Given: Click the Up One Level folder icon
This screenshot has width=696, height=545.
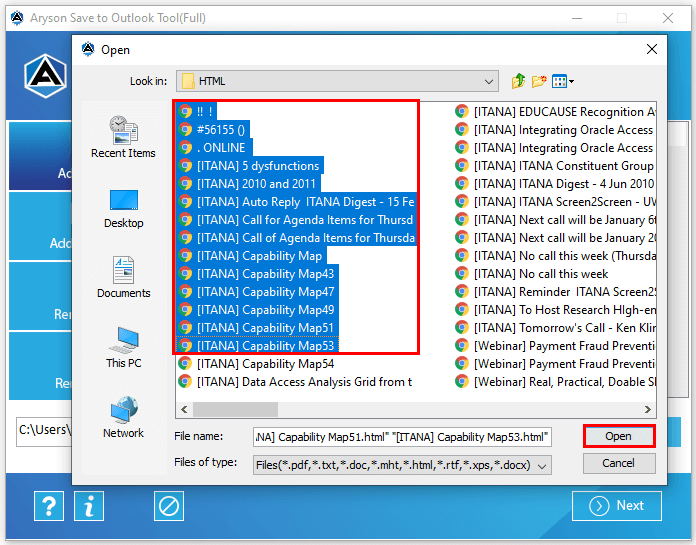Looking at the screenshot, I should (x=518, y=81).
